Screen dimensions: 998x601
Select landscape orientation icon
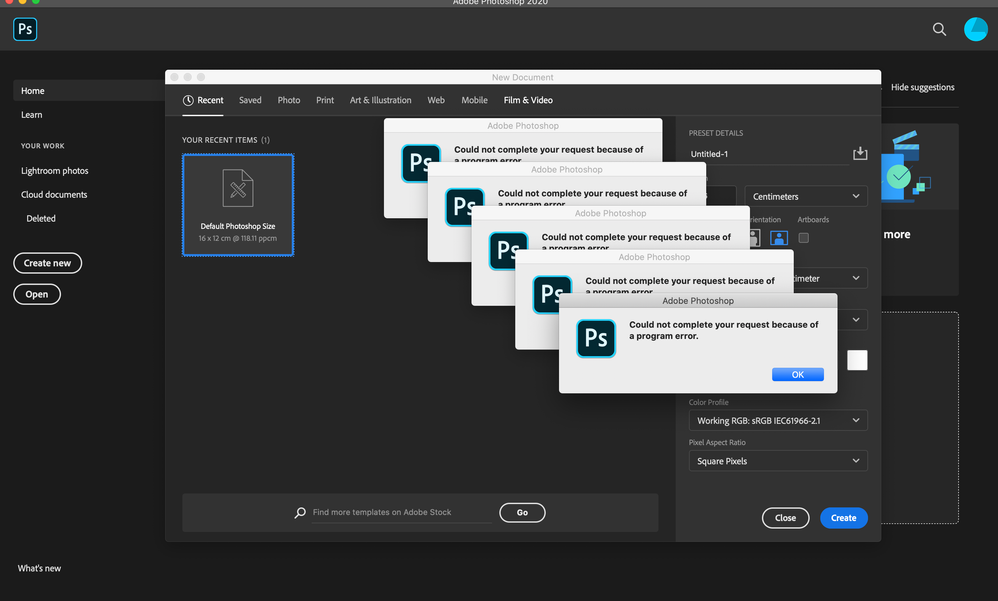click(779, 238)
